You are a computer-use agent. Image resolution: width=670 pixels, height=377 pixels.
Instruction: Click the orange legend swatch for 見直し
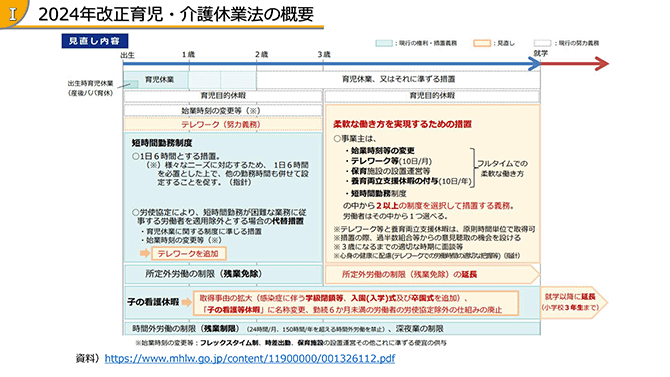[482, 43]
